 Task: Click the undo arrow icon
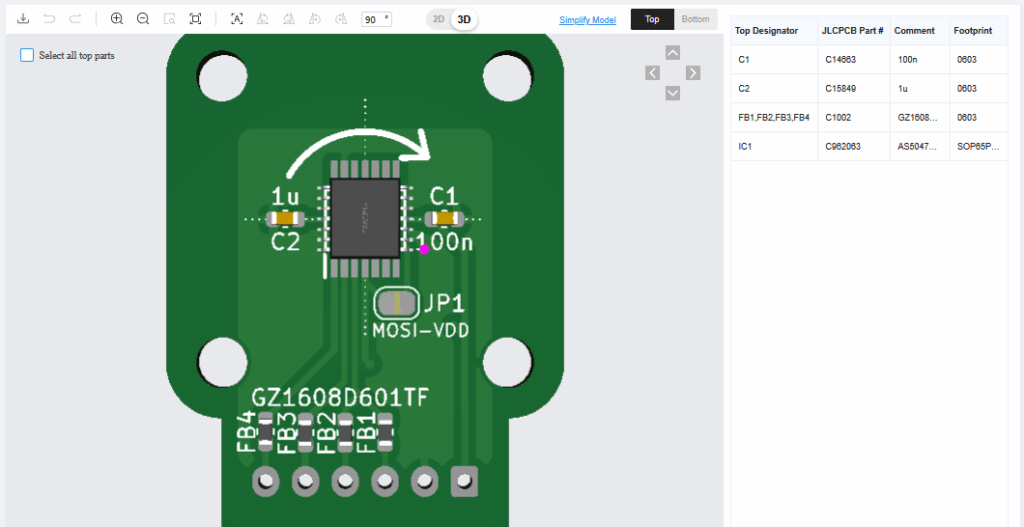coord(50,19)
